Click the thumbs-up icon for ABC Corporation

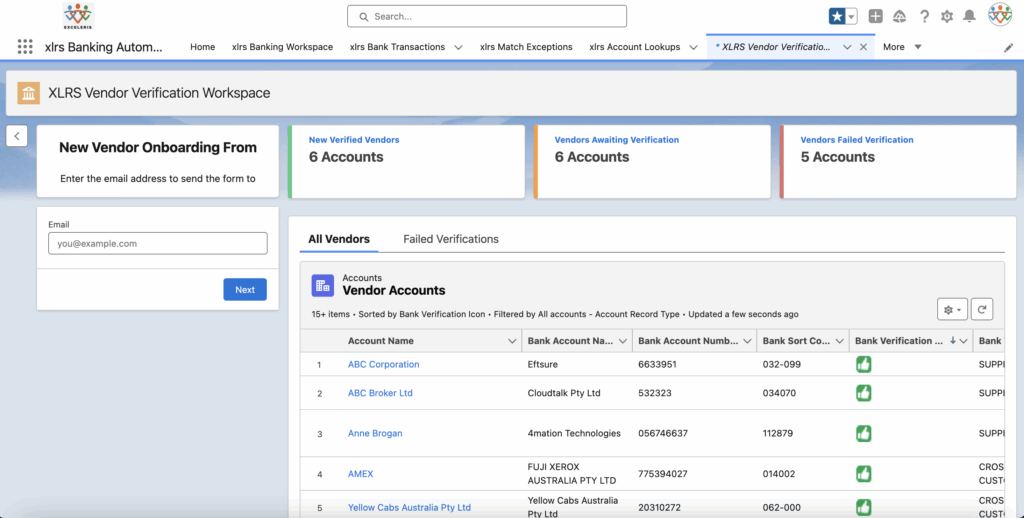coord(863,364)
